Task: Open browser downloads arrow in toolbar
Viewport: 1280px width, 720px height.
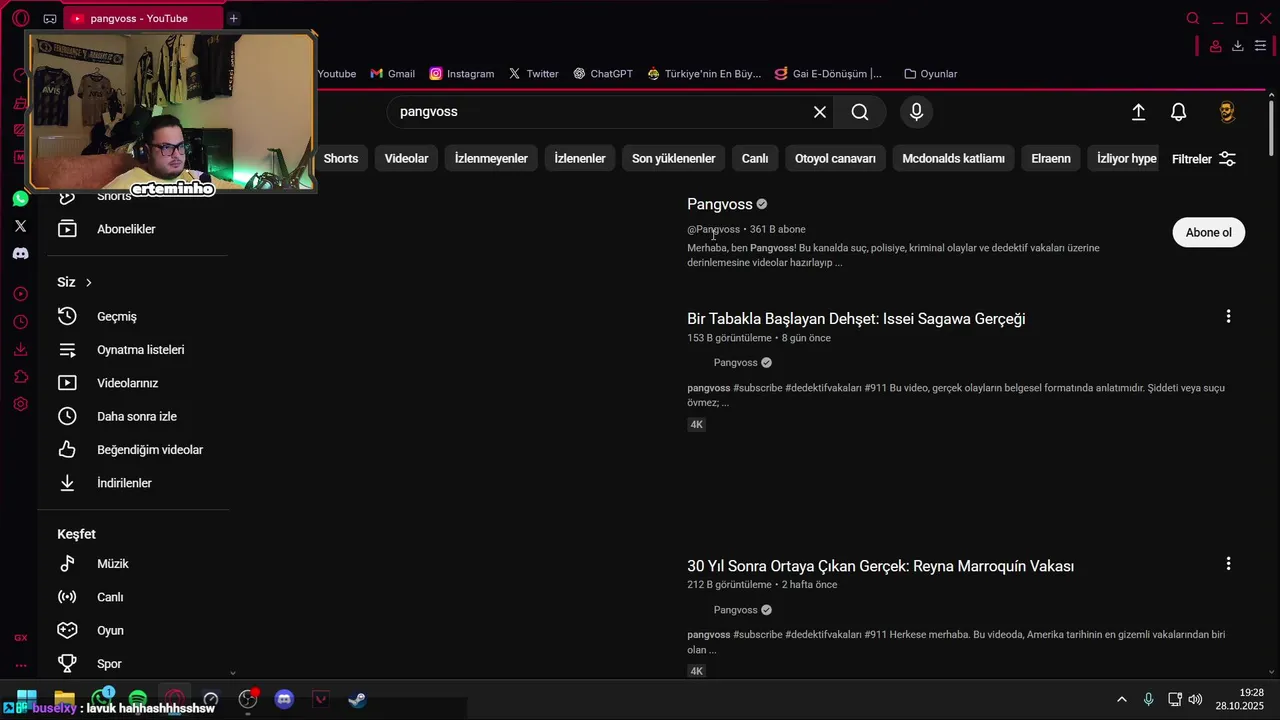Action: coord(1238,46)
